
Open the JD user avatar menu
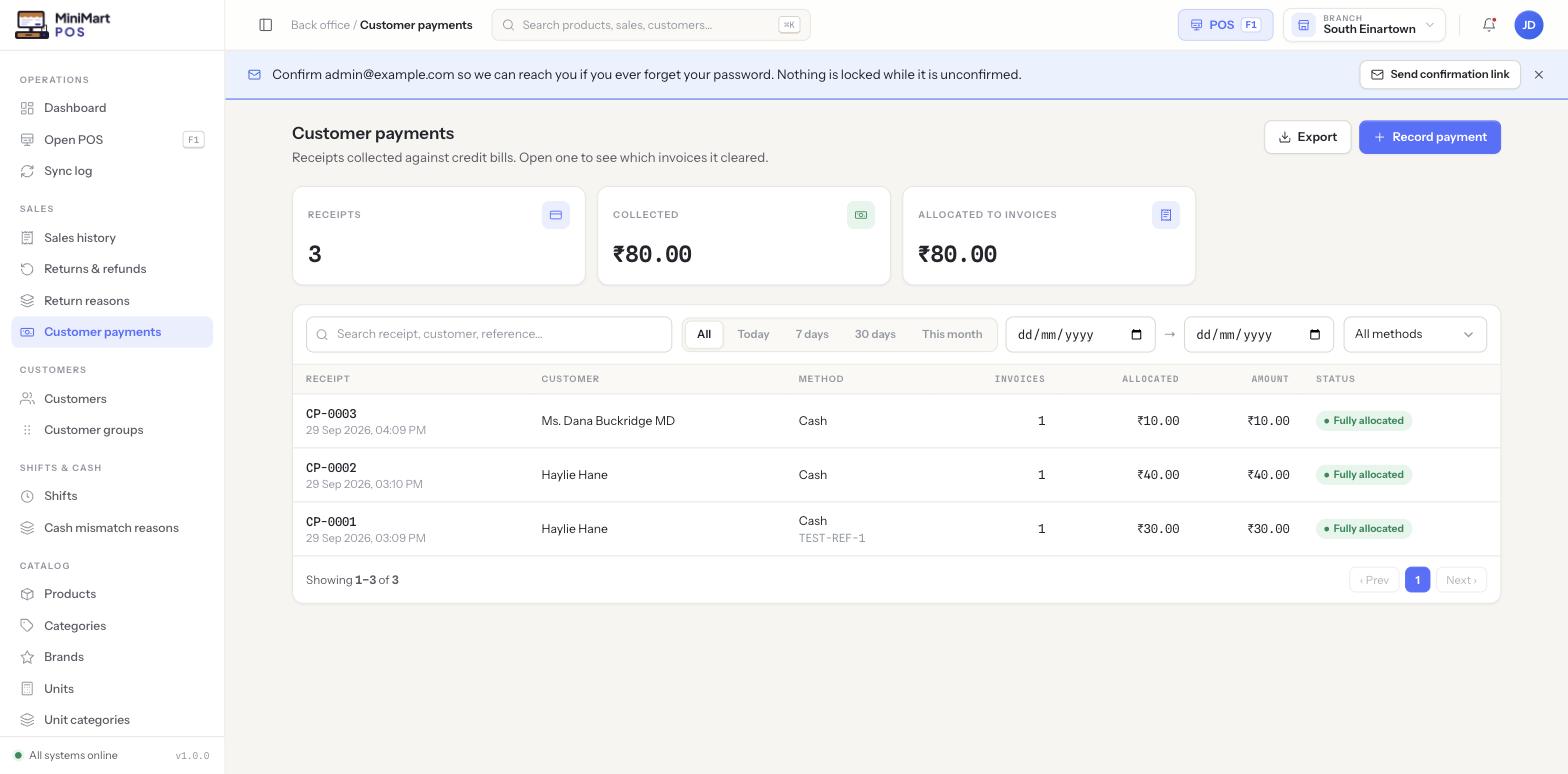click(x=1529, y=25)
